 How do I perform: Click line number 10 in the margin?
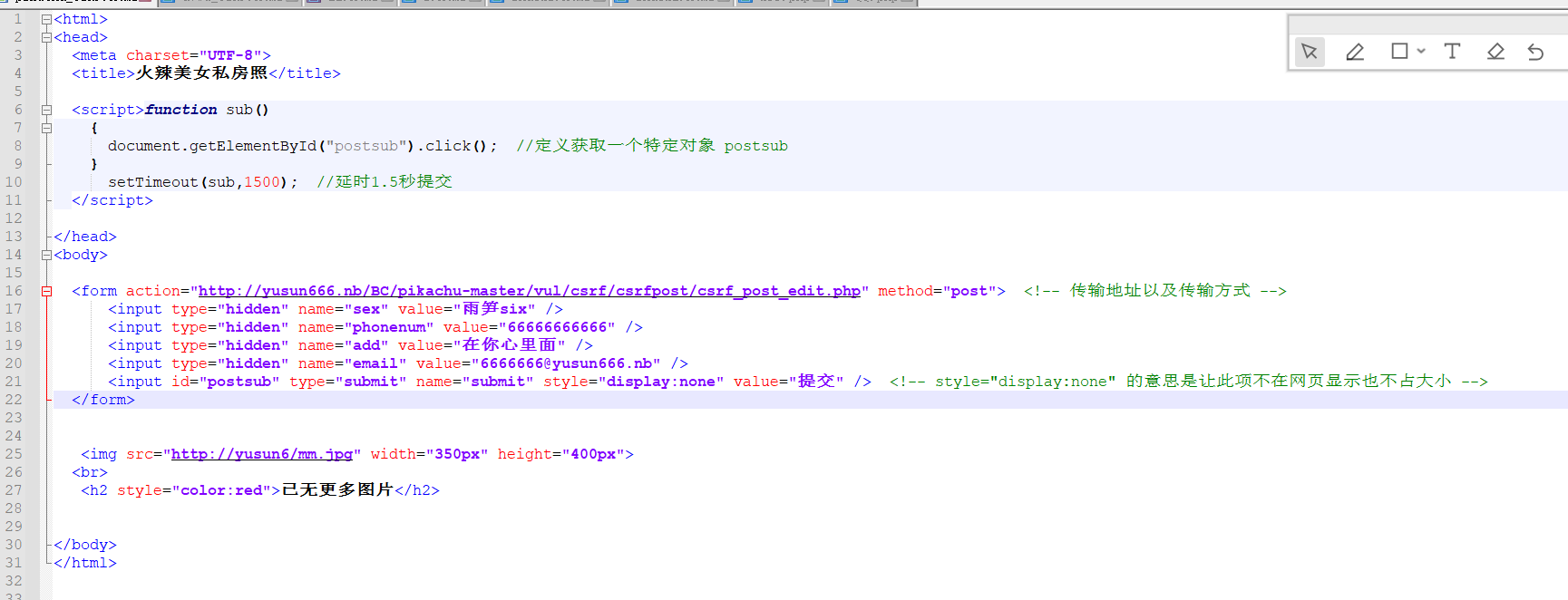[14, 182]
